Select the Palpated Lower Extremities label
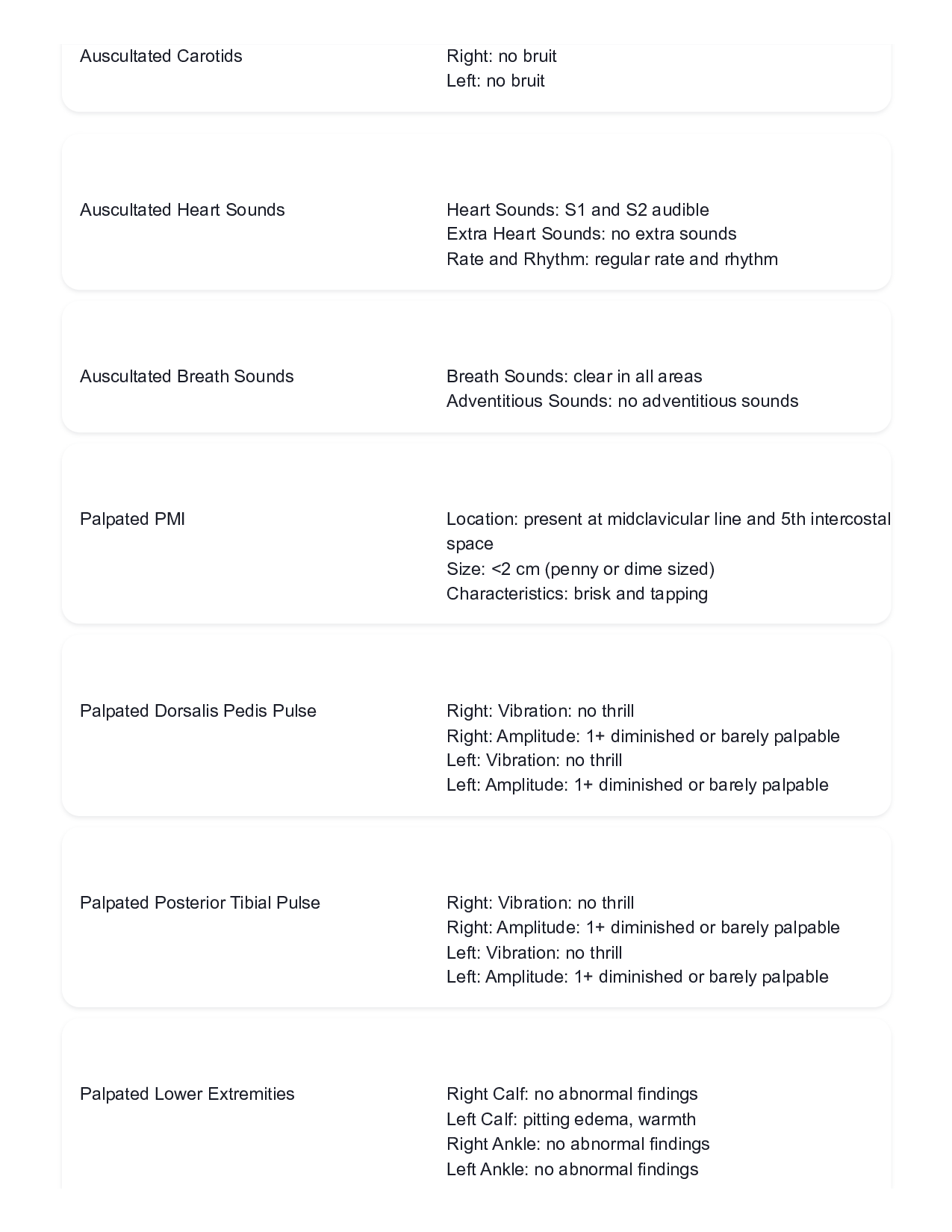 (187, 1094)
